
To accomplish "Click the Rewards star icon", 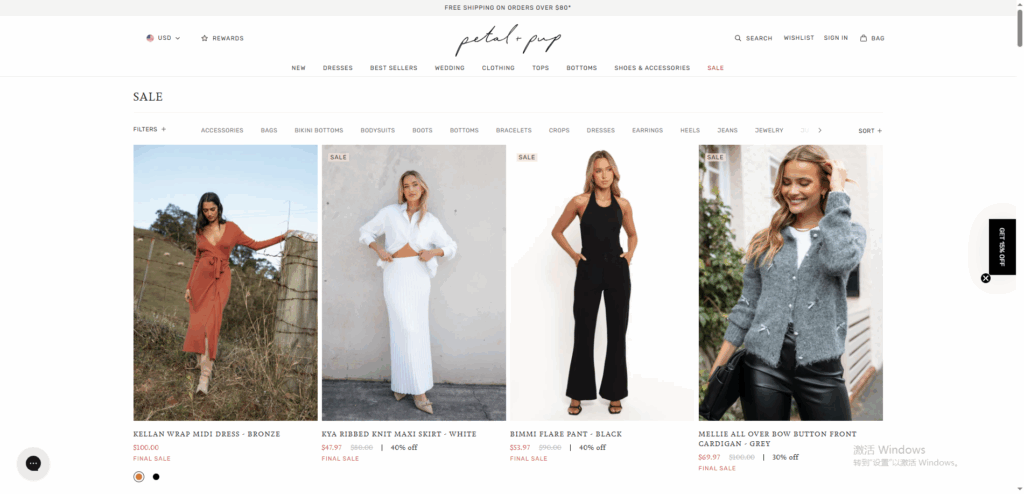I will 204,39.
